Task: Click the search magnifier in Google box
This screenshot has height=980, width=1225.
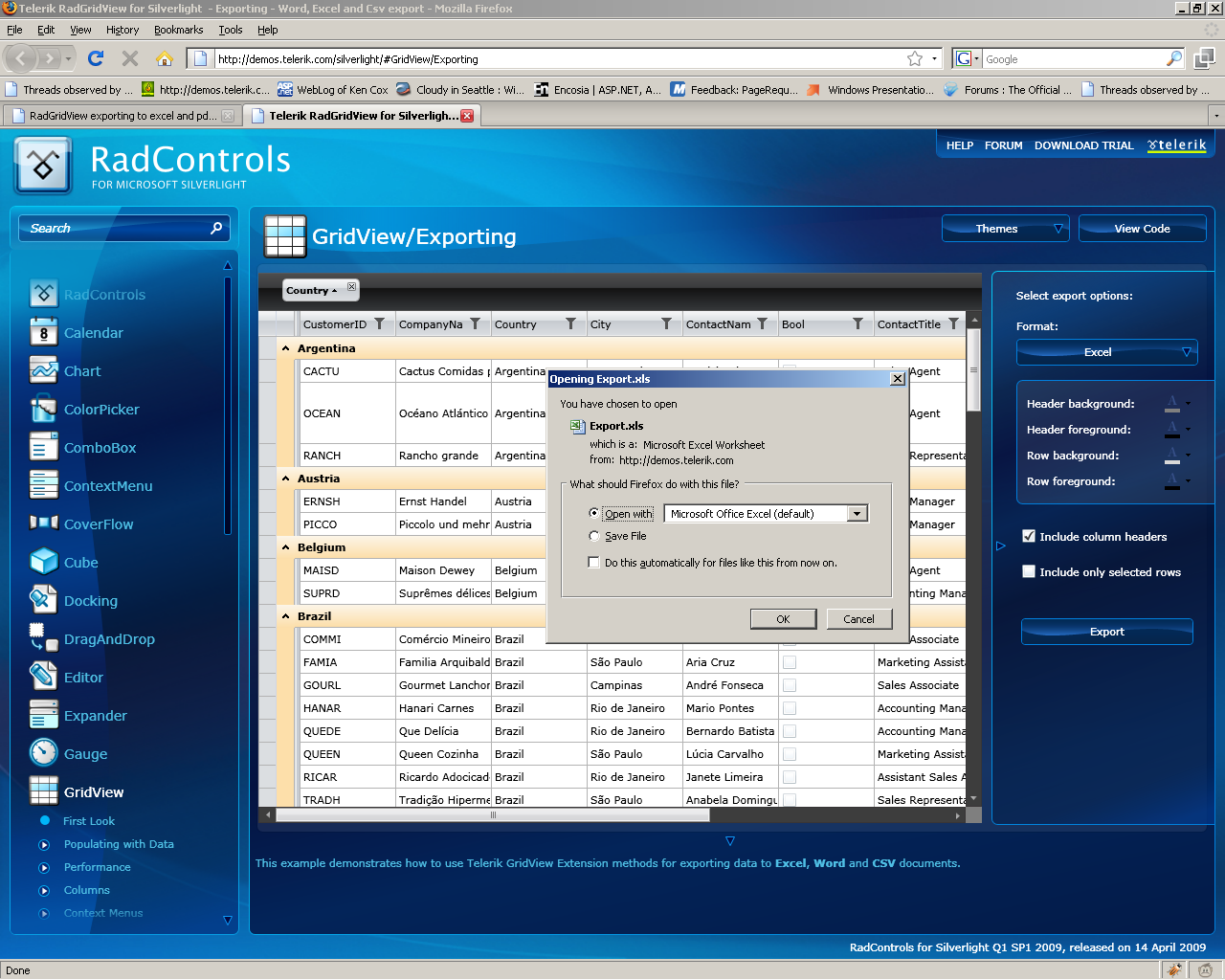Action: (x=1174, y=58)
